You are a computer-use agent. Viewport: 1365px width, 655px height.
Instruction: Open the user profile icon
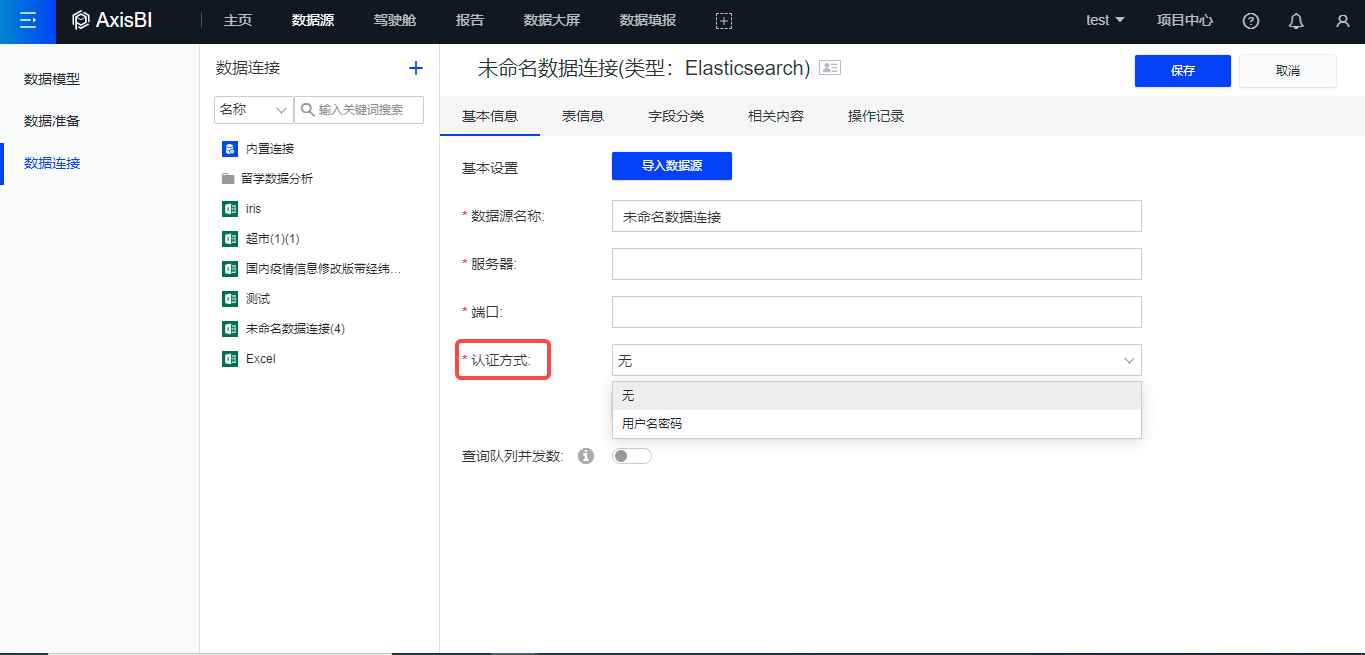tap(1342, 21)
